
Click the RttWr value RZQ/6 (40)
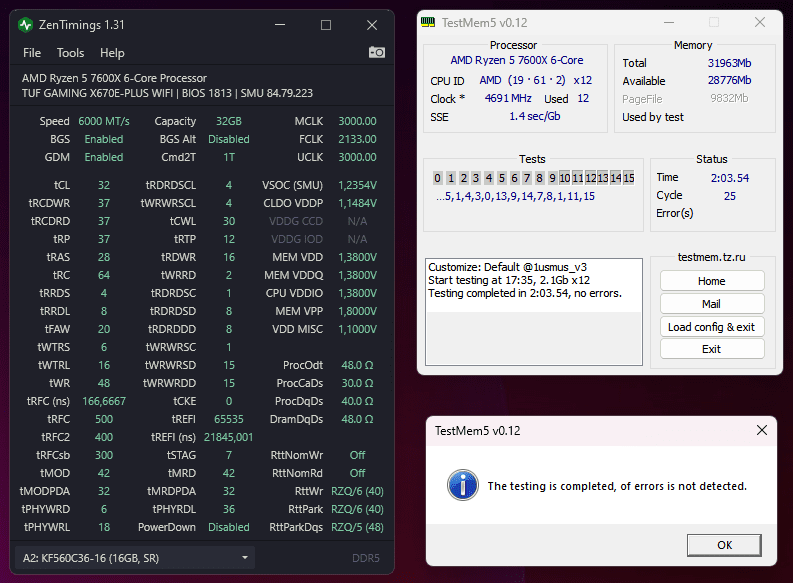pyautogui.click(x=357, y=491)
